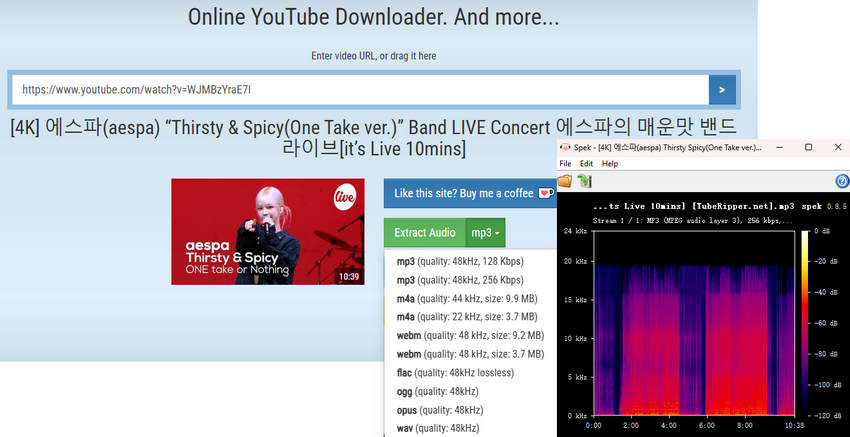The height and width of the screenshot is (437, 850).
Task: Click 'Online YouTube Downloader. And more...' heading
Action: 374,17
